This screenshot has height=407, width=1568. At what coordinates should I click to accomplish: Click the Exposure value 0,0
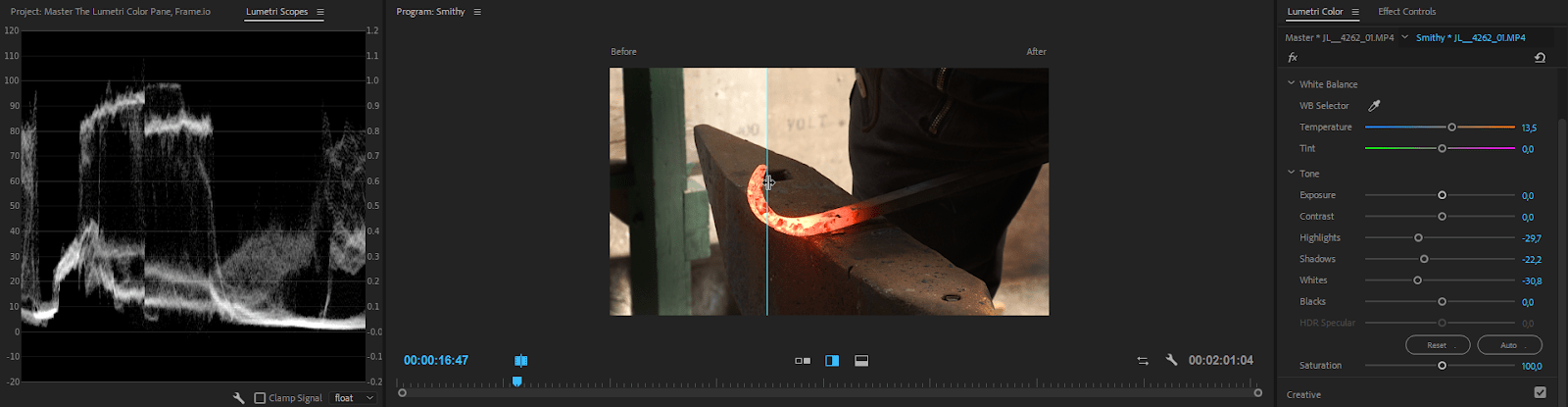[1528, 196]
